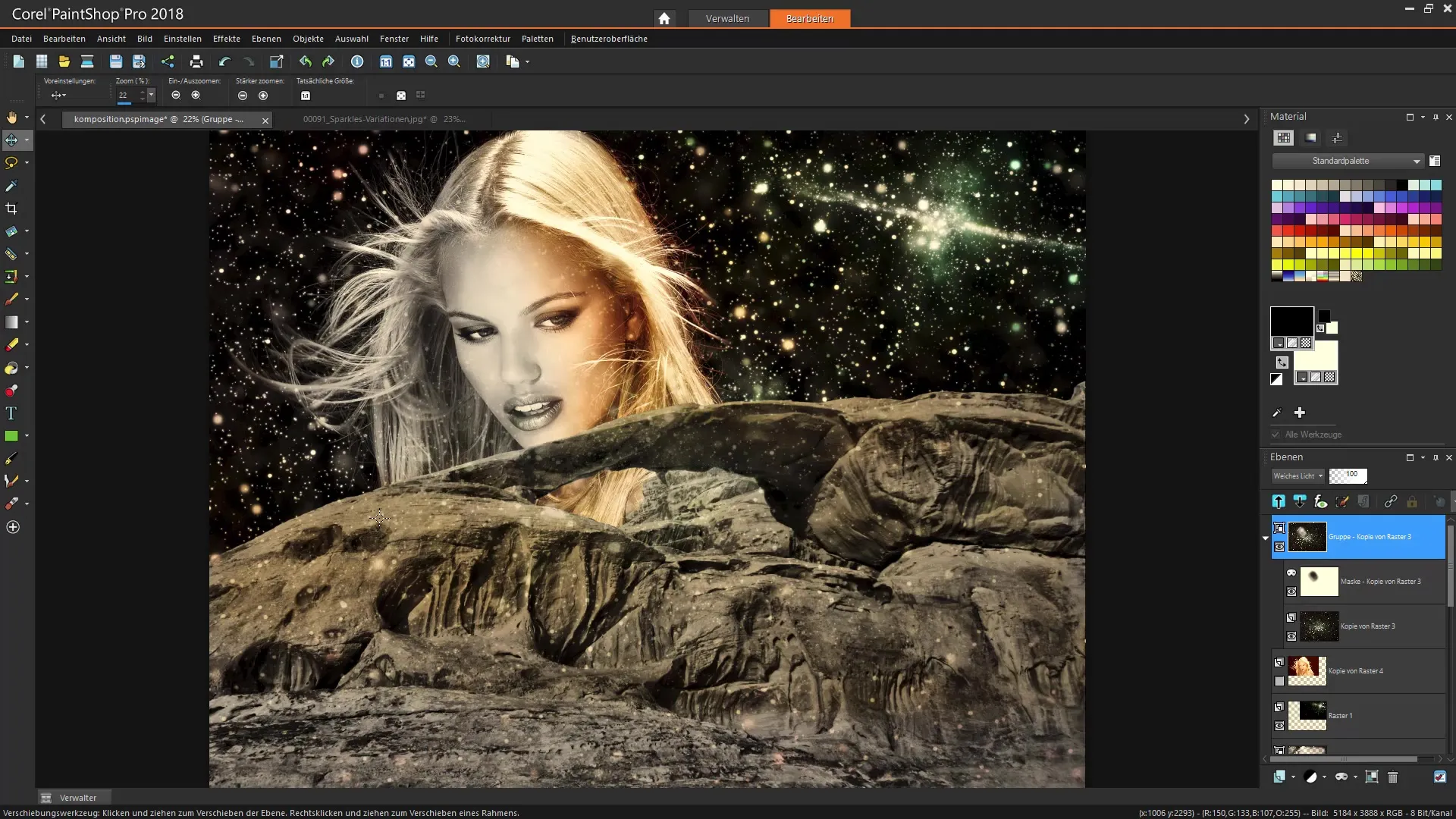Click the Share icon

click(x=168, y=61)
